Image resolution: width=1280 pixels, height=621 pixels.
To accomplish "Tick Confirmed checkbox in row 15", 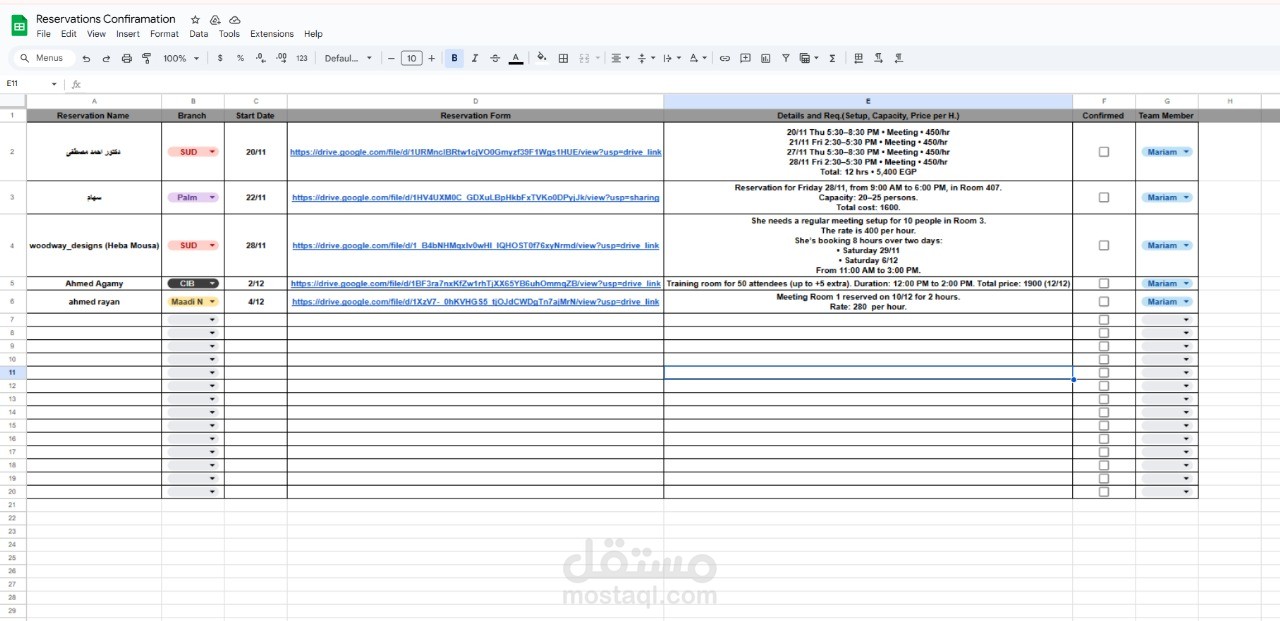I will [x=1104, y=425].
